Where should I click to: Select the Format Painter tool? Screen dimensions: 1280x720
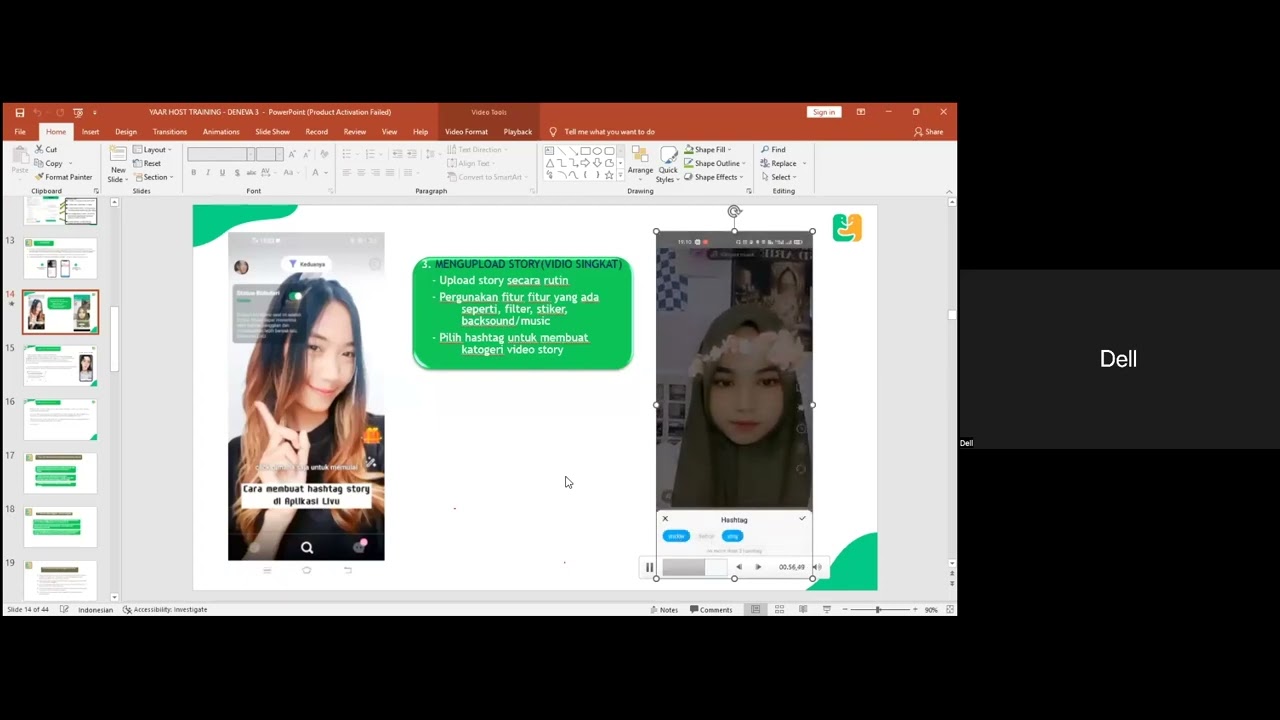[x=63, y=177]
